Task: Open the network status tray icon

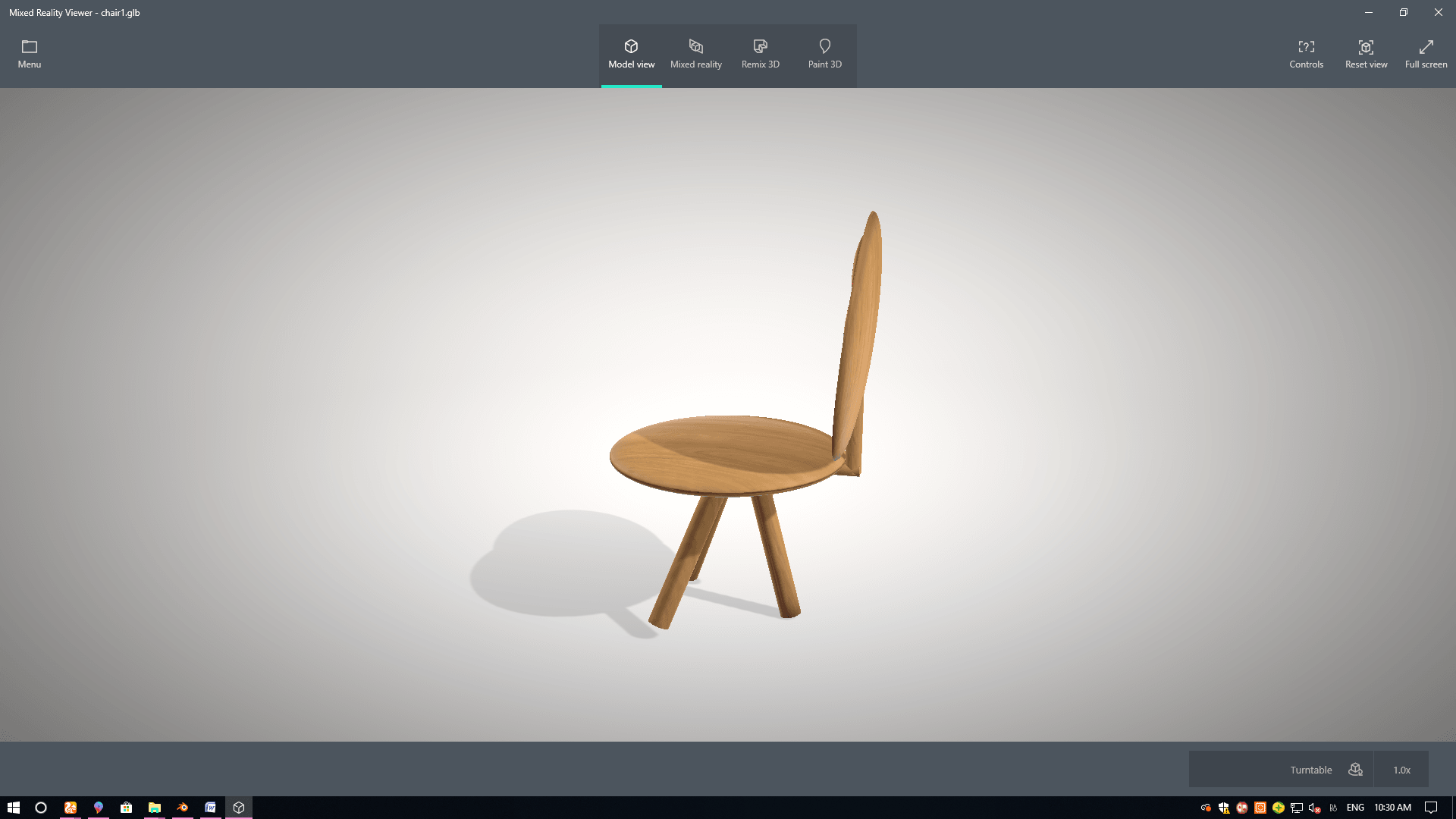Action: click(1297, 808)
